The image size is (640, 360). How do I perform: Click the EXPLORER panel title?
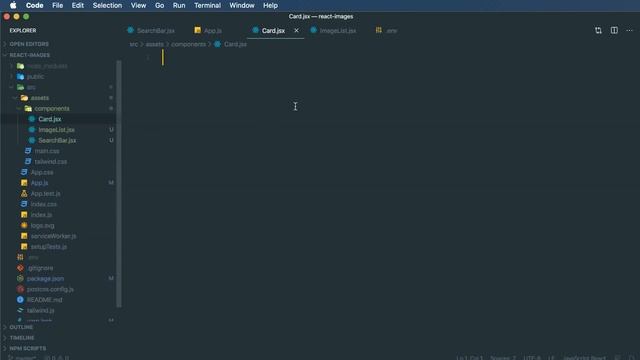(x=23, y=31)
